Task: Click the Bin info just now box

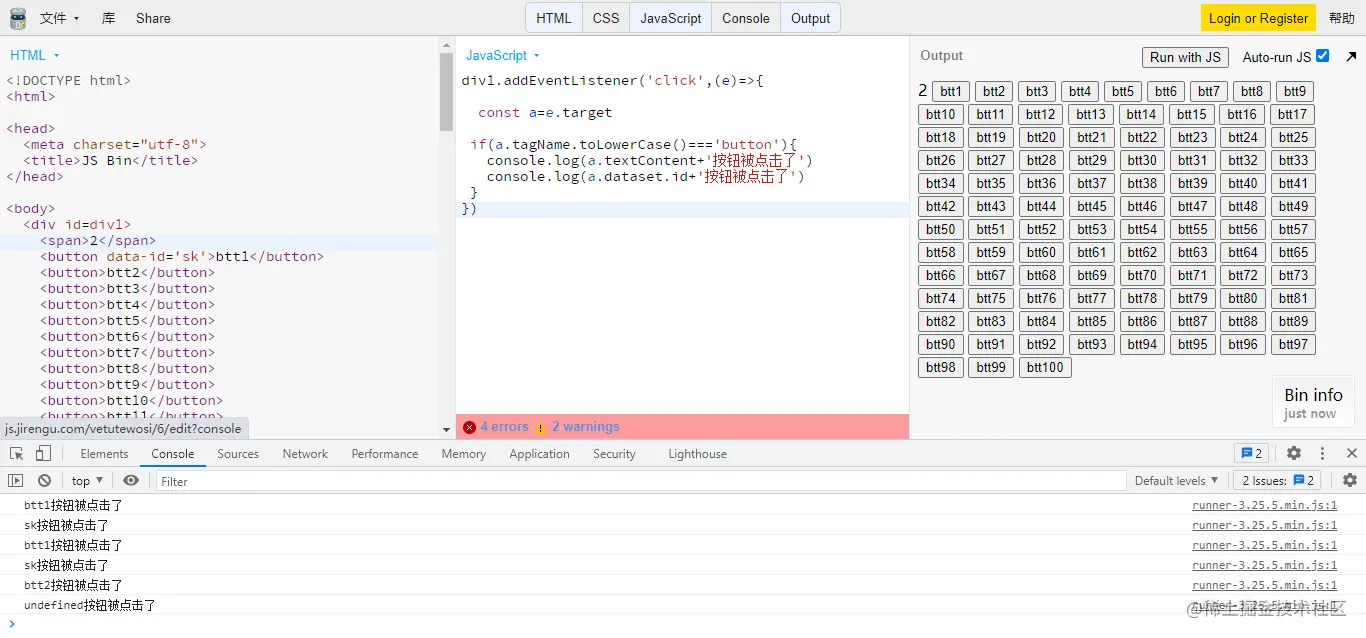Action: coord(1313,403)
